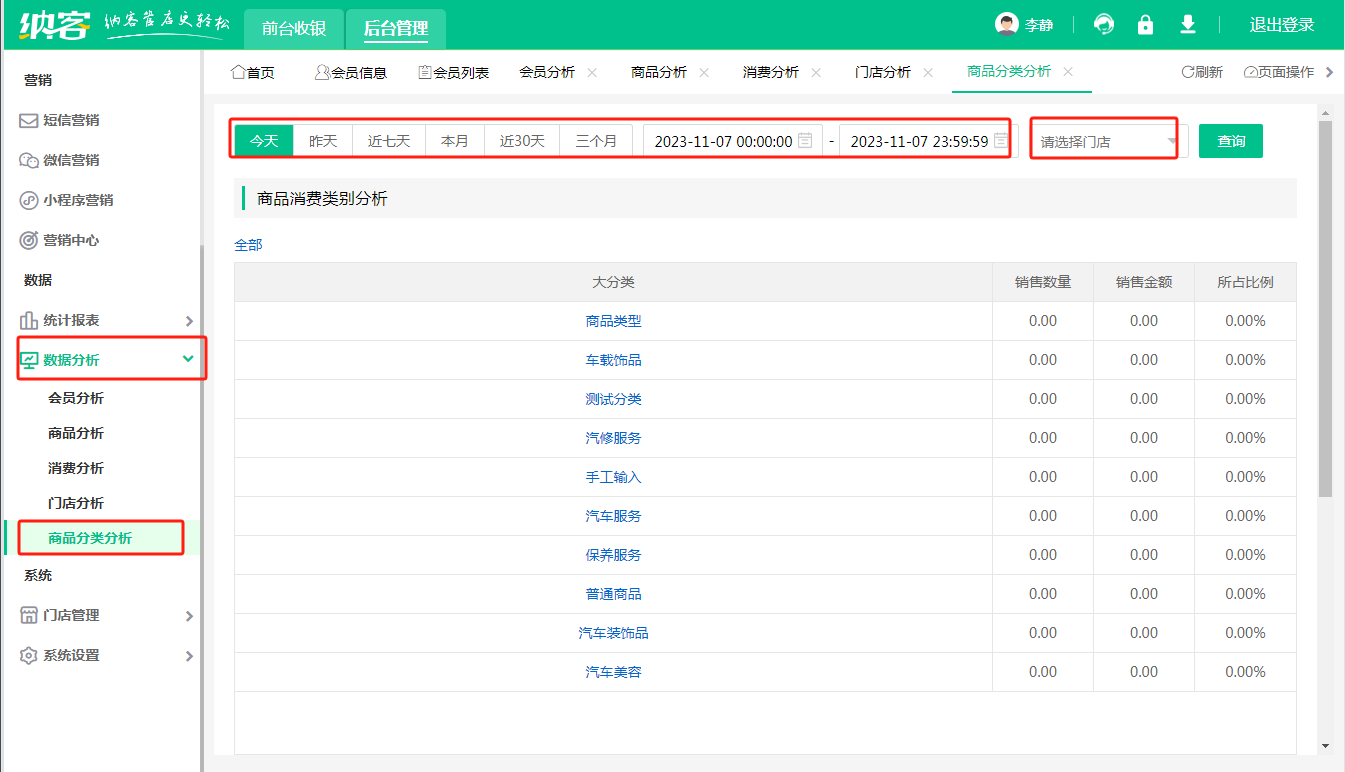Close the 门店分析 tab

[928, 72]
